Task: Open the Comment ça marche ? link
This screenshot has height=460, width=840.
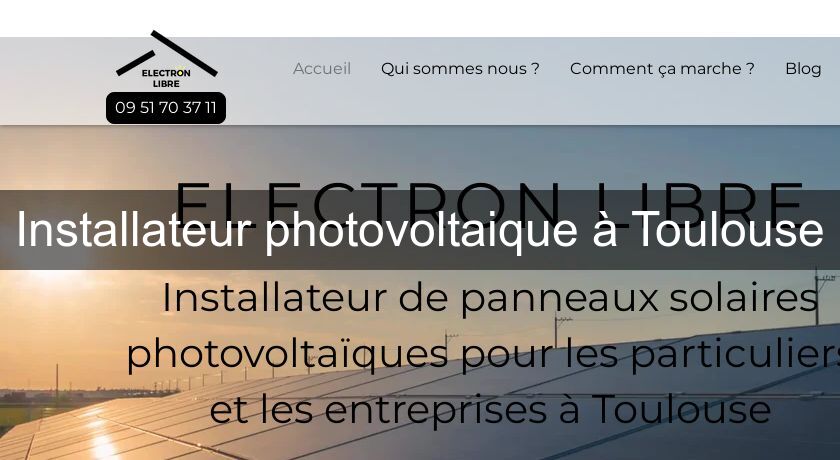Action: pyautogui.click(x=662, y=69)
